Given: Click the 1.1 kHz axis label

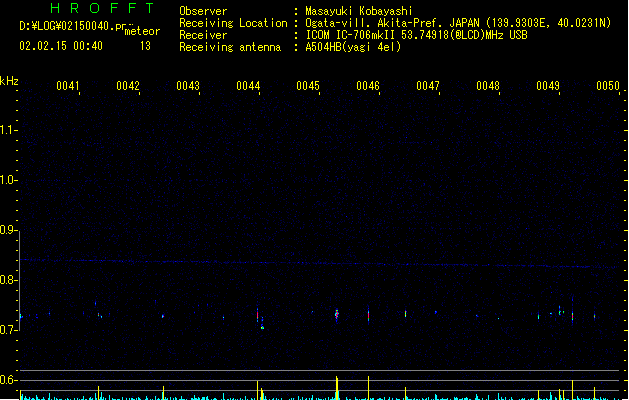Looking at the screenshot, I should pyautogui.click(x=8, y=130).
